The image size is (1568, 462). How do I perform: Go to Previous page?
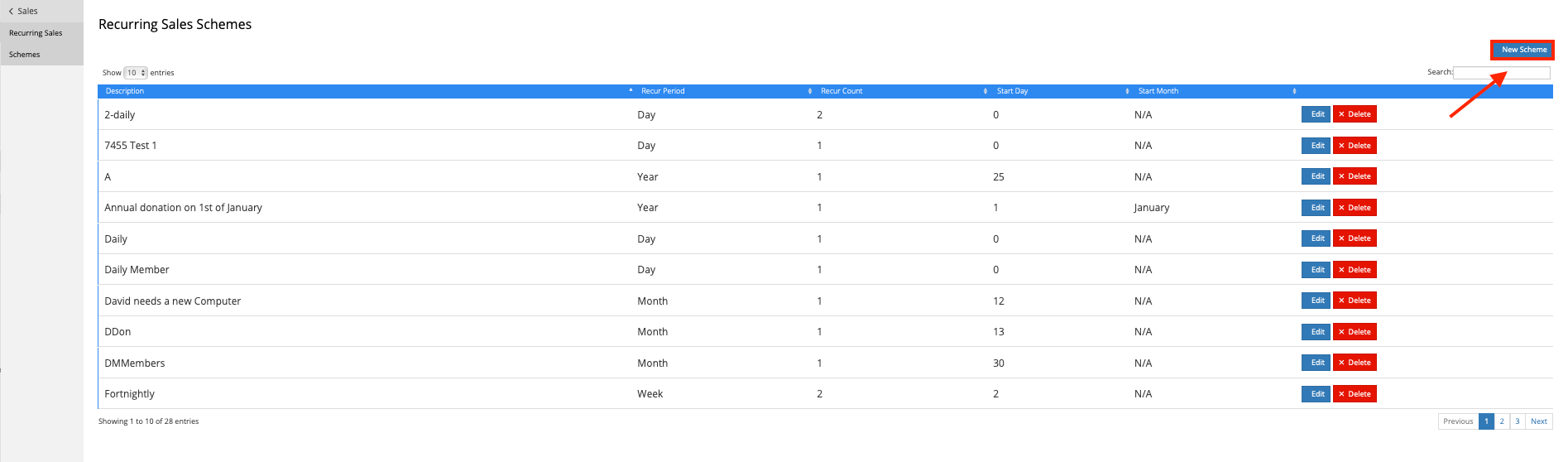[x=1458, y=421]
